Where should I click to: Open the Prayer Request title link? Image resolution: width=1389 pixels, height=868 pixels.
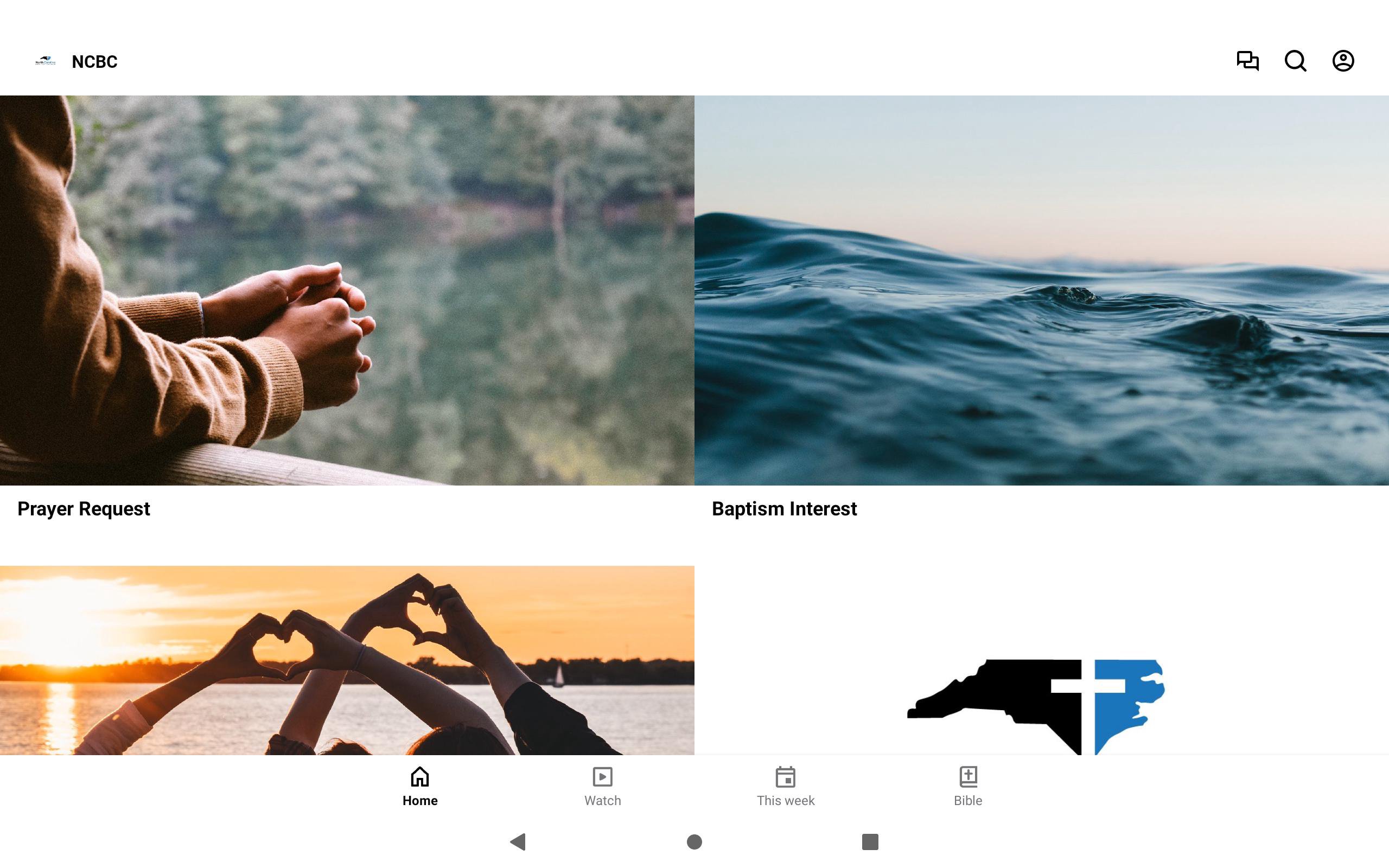[x=84, y=509]
